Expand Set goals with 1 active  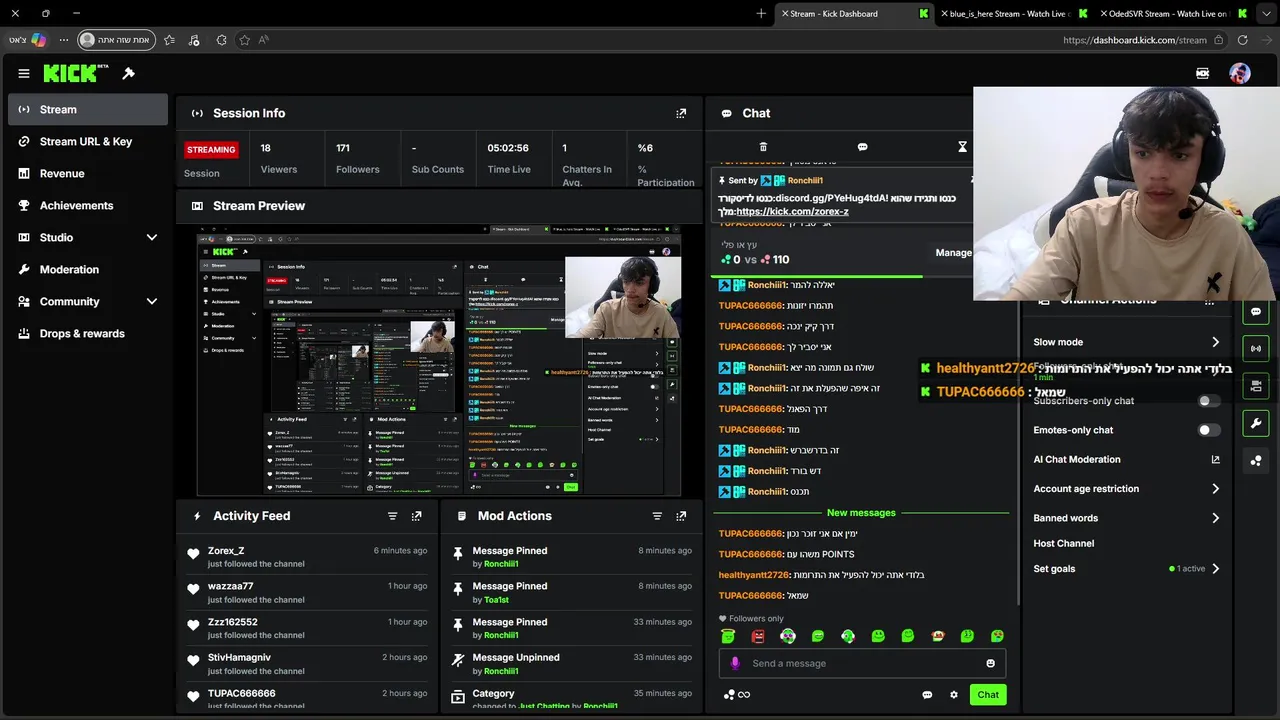click(x=1127, y=569)
